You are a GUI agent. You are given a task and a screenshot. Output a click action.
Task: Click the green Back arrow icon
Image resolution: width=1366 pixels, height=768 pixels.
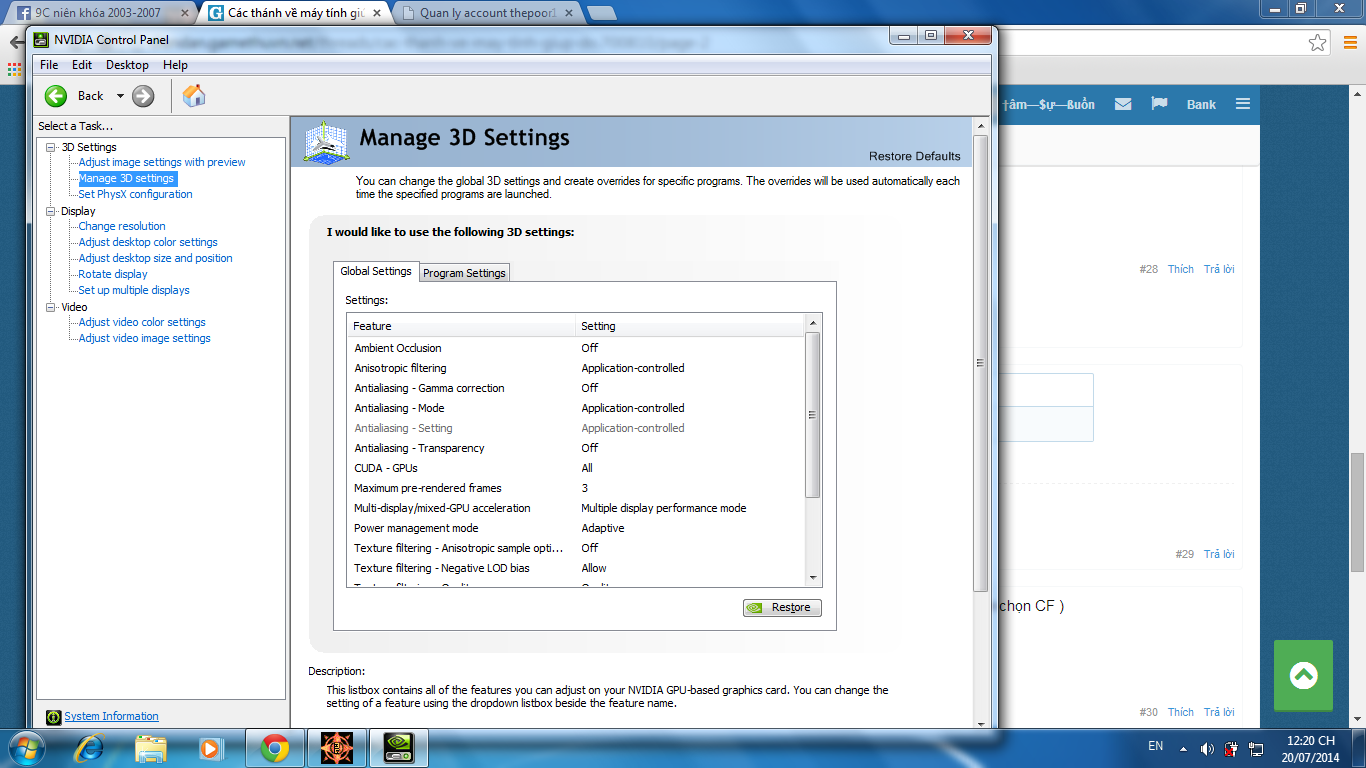pyautogui.click(x=56, y=96)
